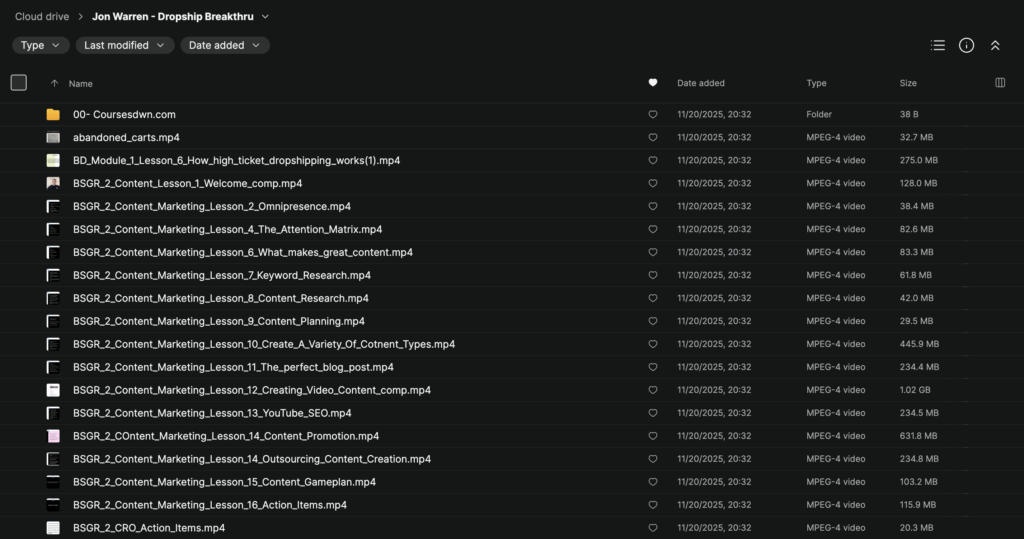The height and width of the screenshot is (539, 1024).
Task: Sort by Date added column header
Action: tap(701, 83)
